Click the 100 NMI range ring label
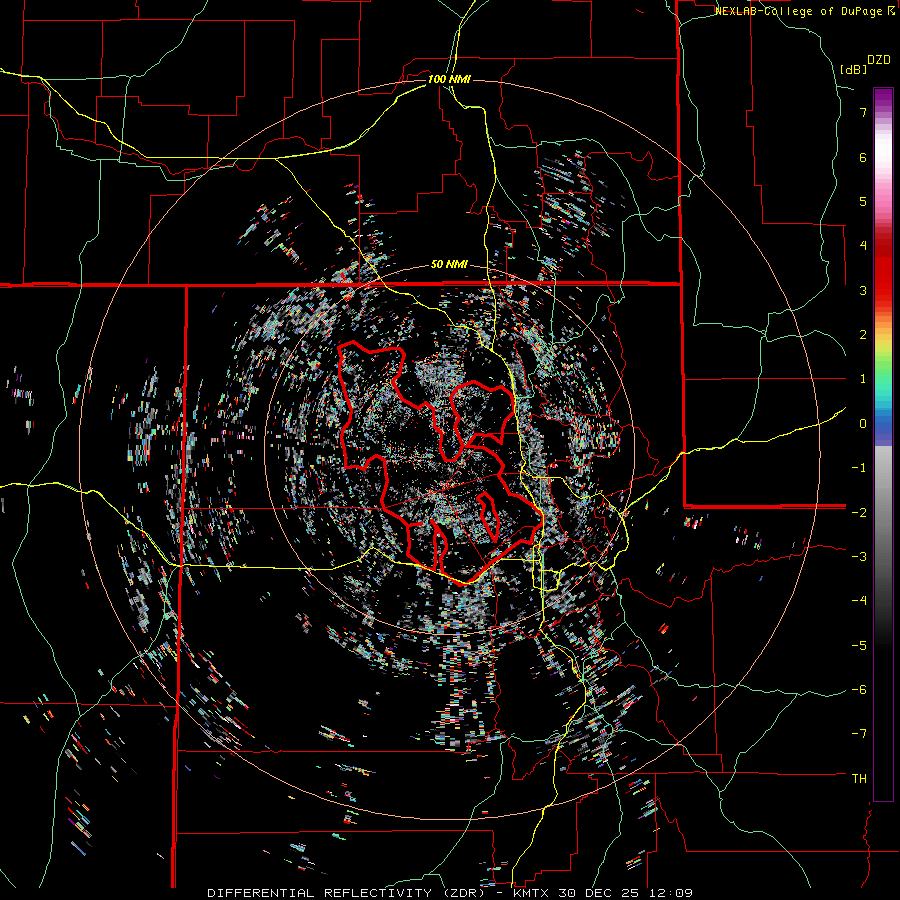 pyautogui.click(x=449, y=79)
